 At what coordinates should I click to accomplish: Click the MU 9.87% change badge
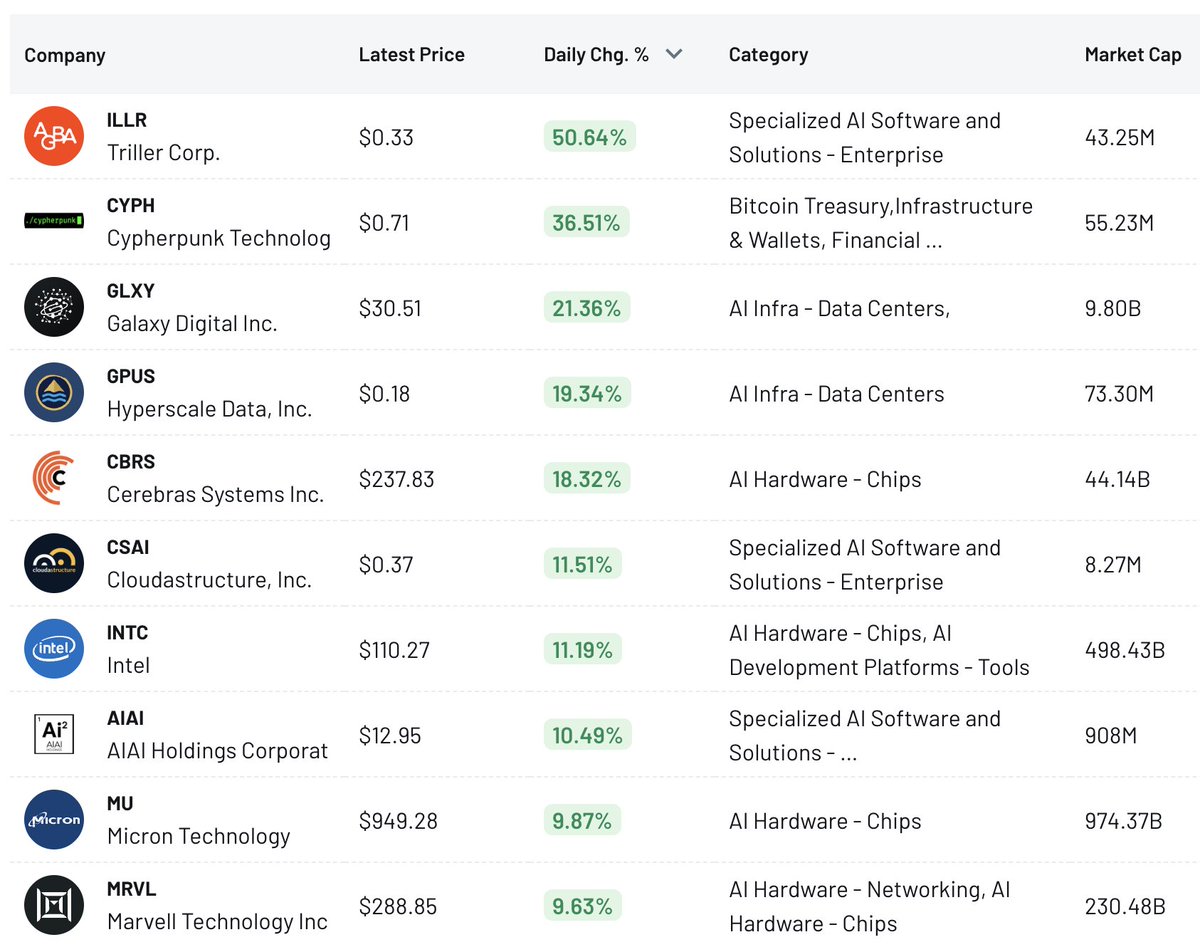pos(583,821)
